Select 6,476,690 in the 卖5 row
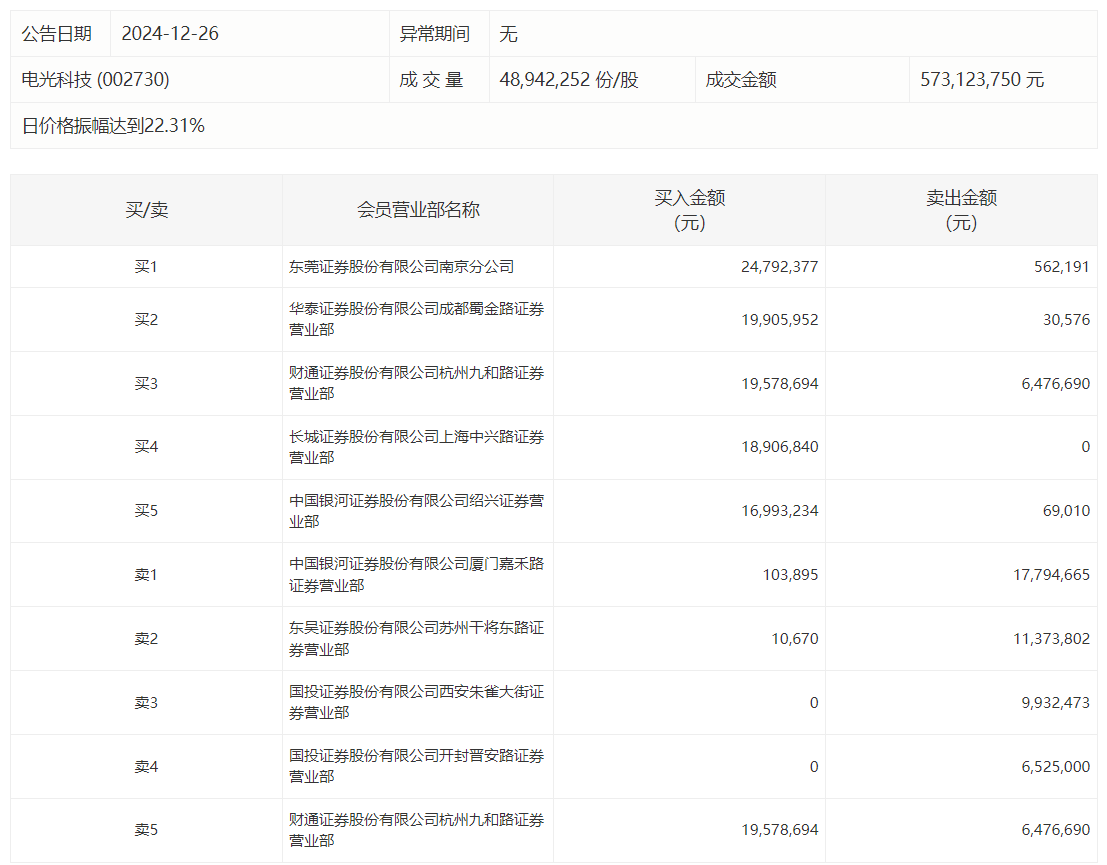Screen dimensions: 1107x865 1055,830
